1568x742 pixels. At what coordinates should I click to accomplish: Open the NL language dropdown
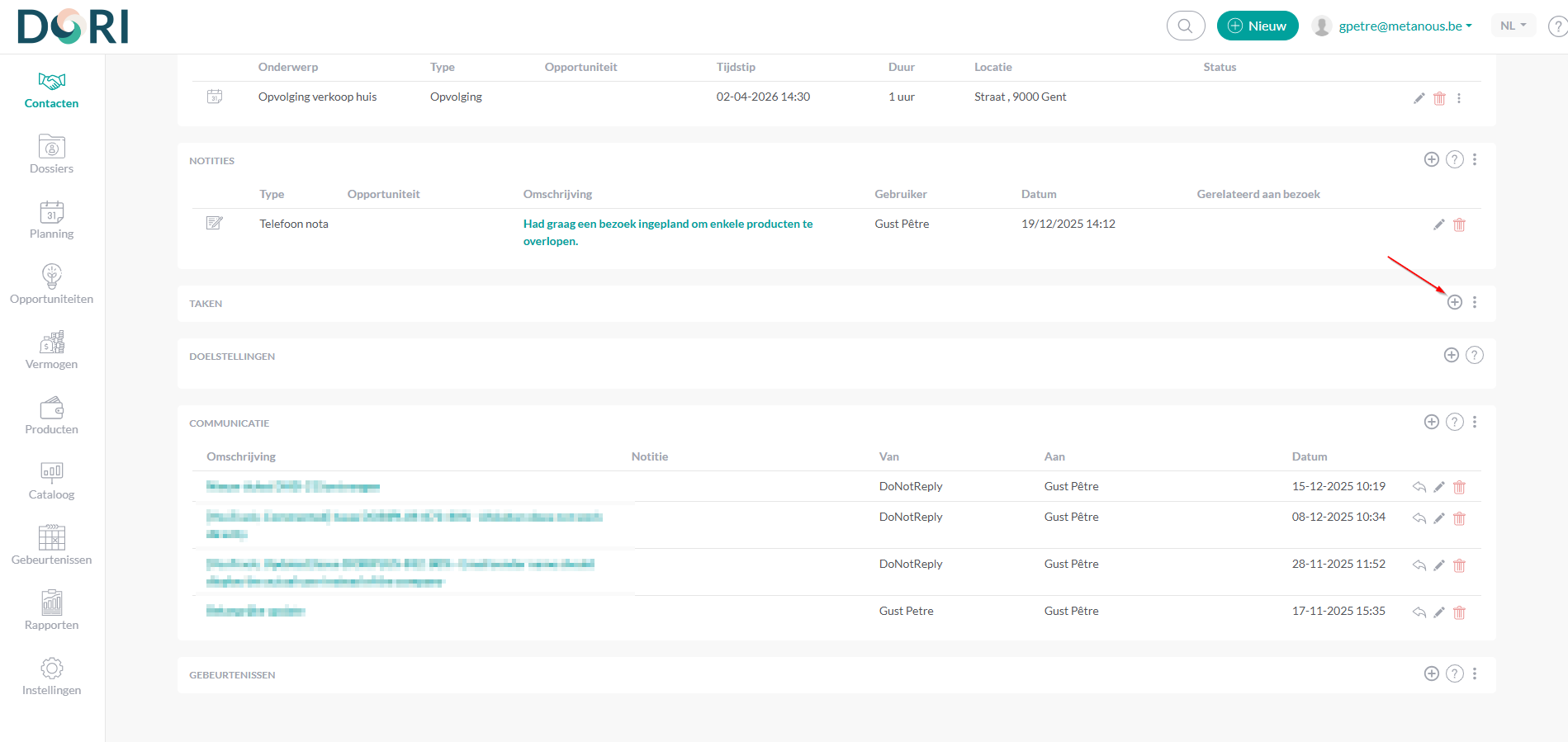click(1513, 26)
